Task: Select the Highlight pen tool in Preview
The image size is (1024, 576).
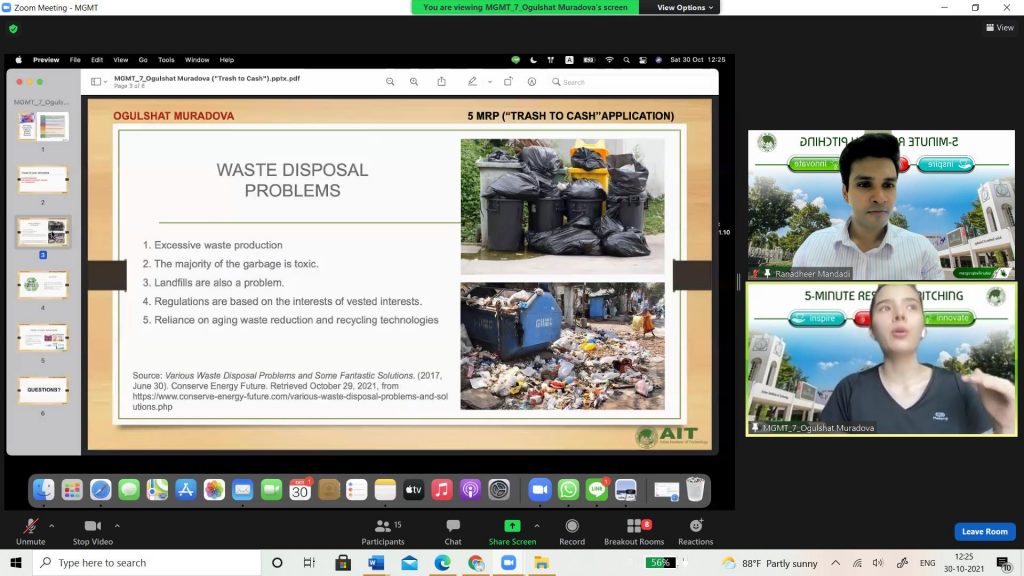Action: pyautogui.click(x=472, y=82)
